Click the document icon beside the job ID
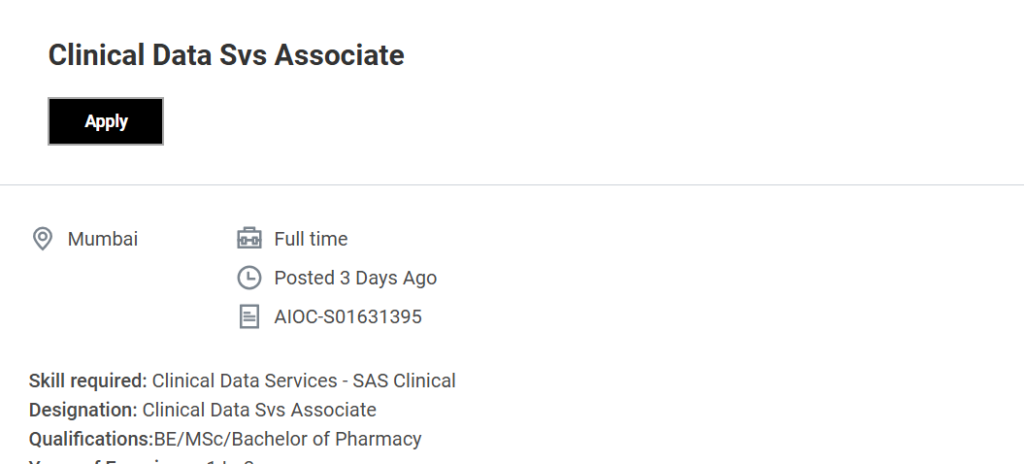 point(248,317)
